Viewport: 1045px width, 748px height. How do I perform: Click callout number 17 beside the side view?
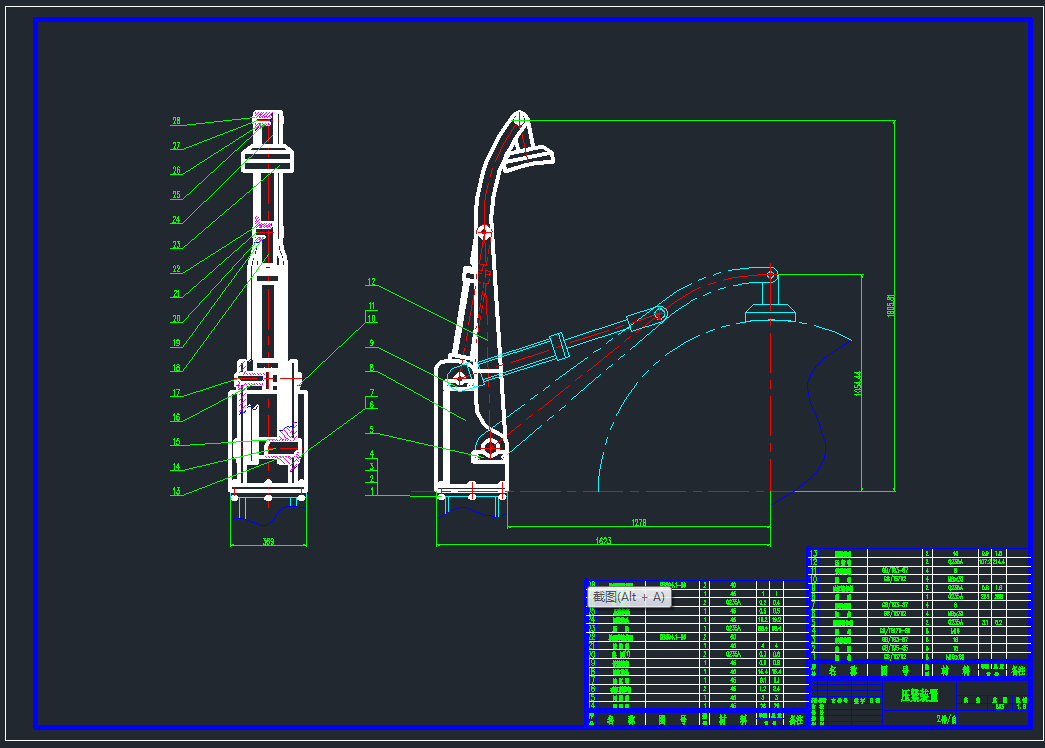(x=176, y=393)
